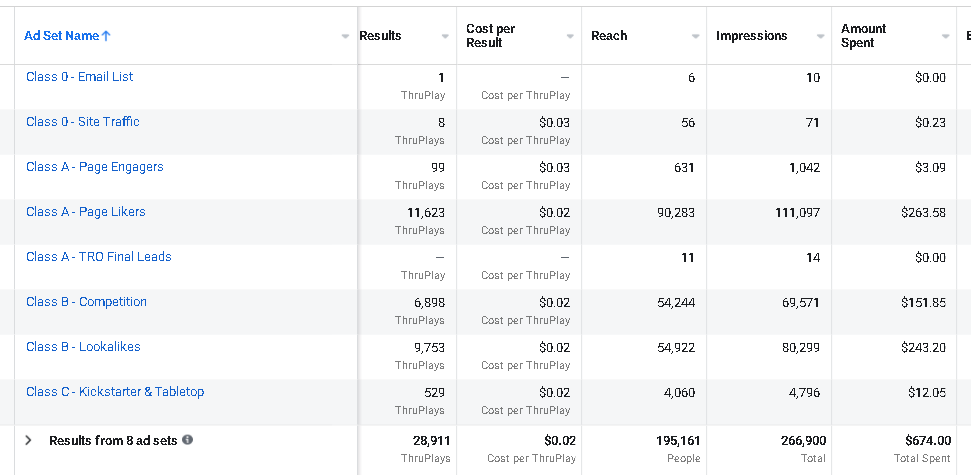Image resolution: width=971 pixels, height=475 pixels.
Task: Open the Class 0 - Email List ad set
Action: [x=79, y=77]
